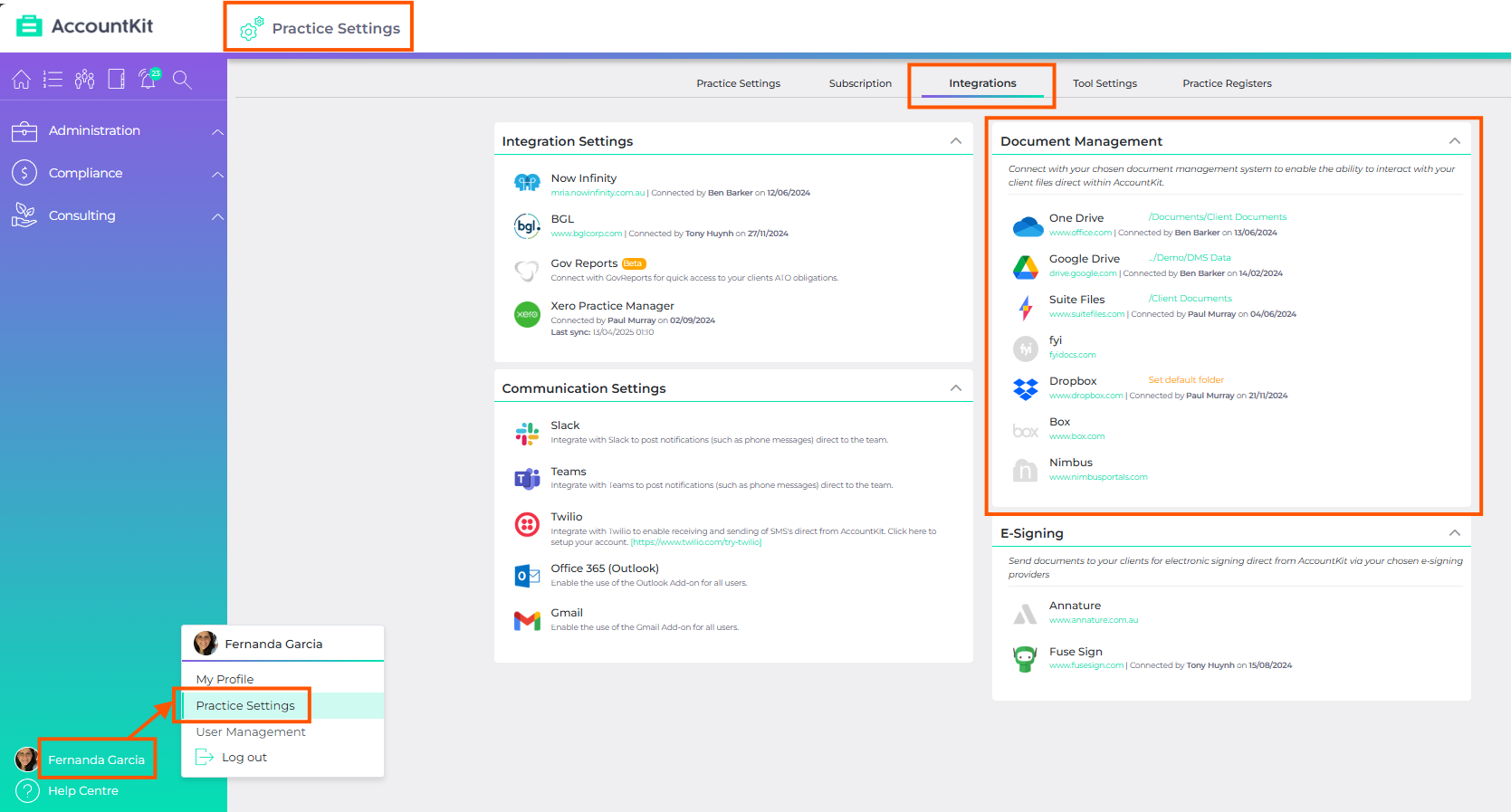Click the Gov Reports icon
Image resolution: width=1511 pixels, height=812 pixels.
527,270
